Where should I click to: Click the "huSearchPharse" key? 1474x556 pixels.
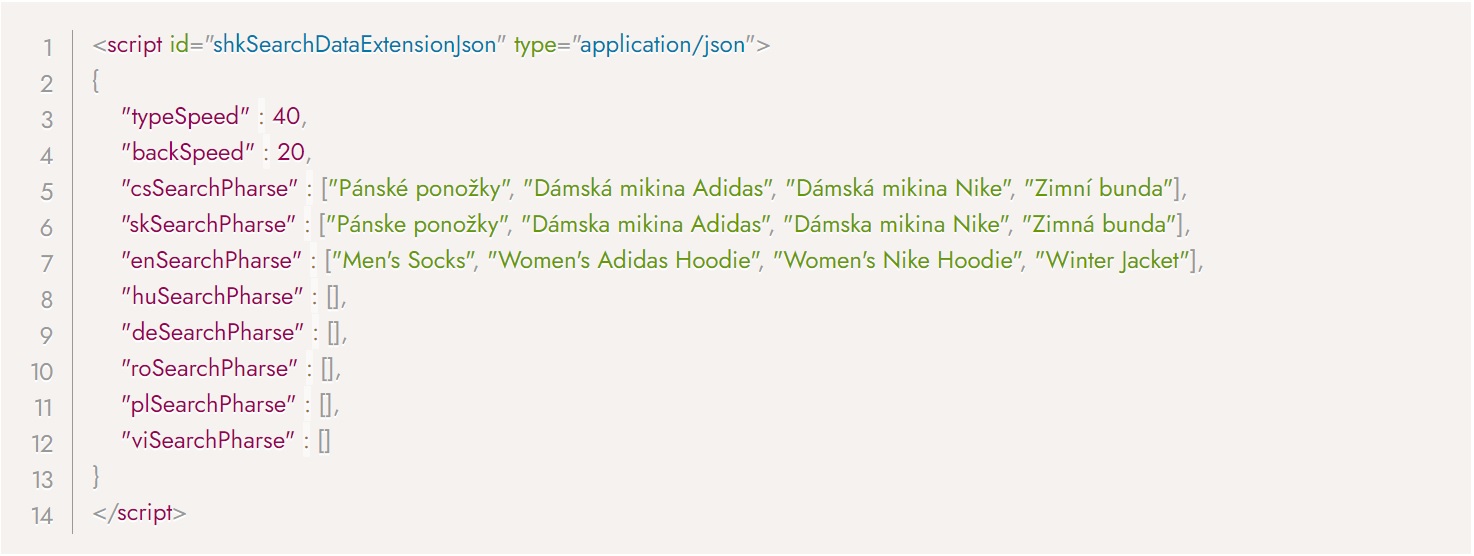(212, 297)
